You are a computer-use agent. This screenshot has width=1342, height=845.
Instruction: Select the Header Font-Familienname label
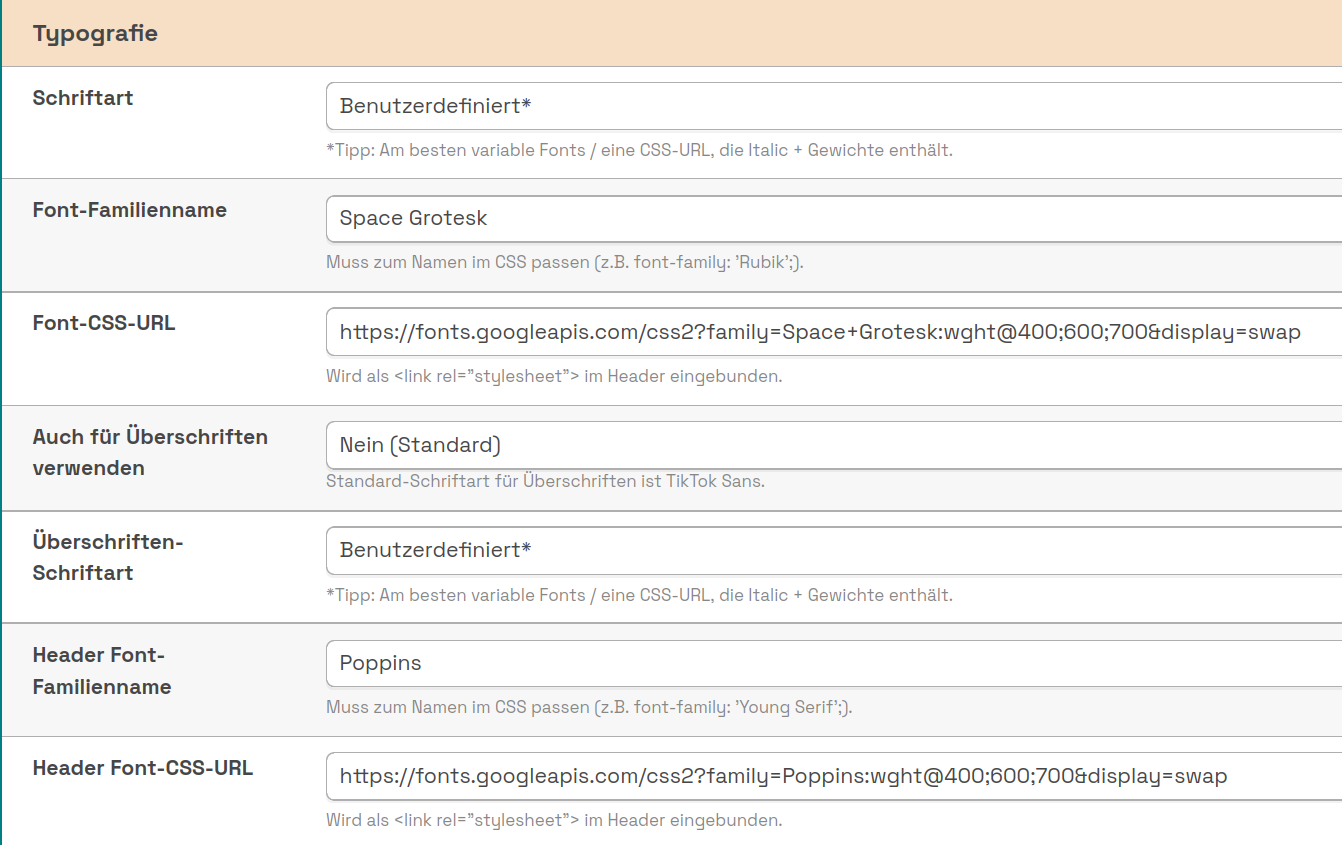(102, 671)
